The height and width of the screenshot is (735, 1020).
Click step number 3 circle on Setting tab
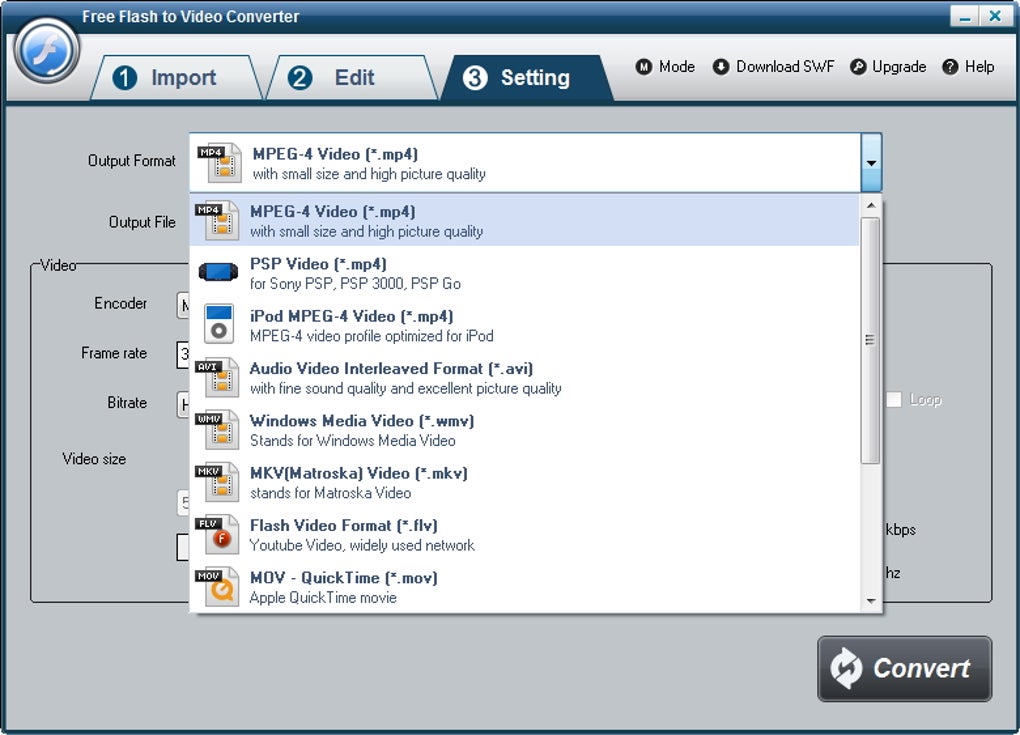pyautogui.click(x=475, y=78)
